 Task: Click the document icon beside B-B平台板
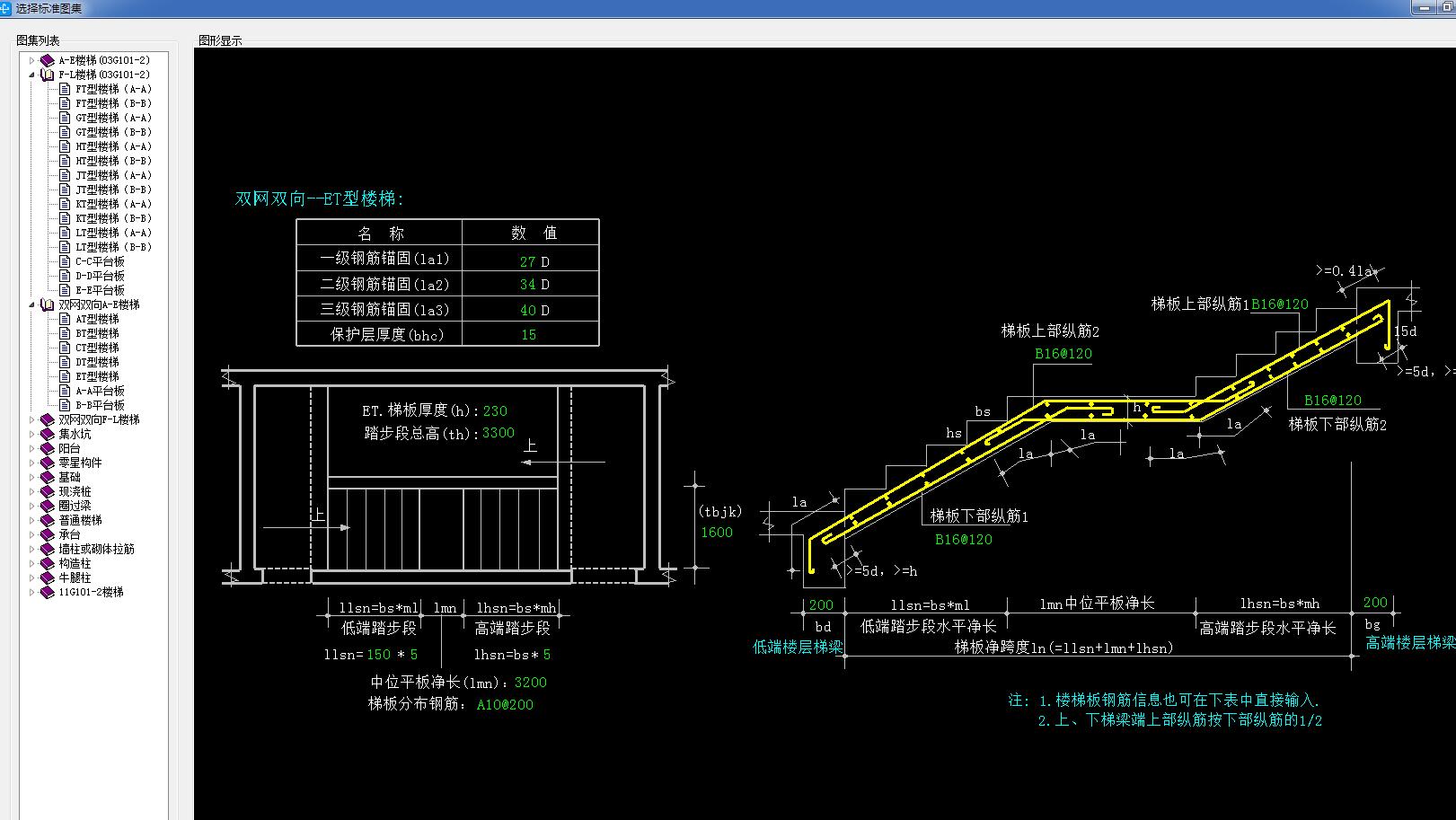pyautogui.click(x=65, y=405)
